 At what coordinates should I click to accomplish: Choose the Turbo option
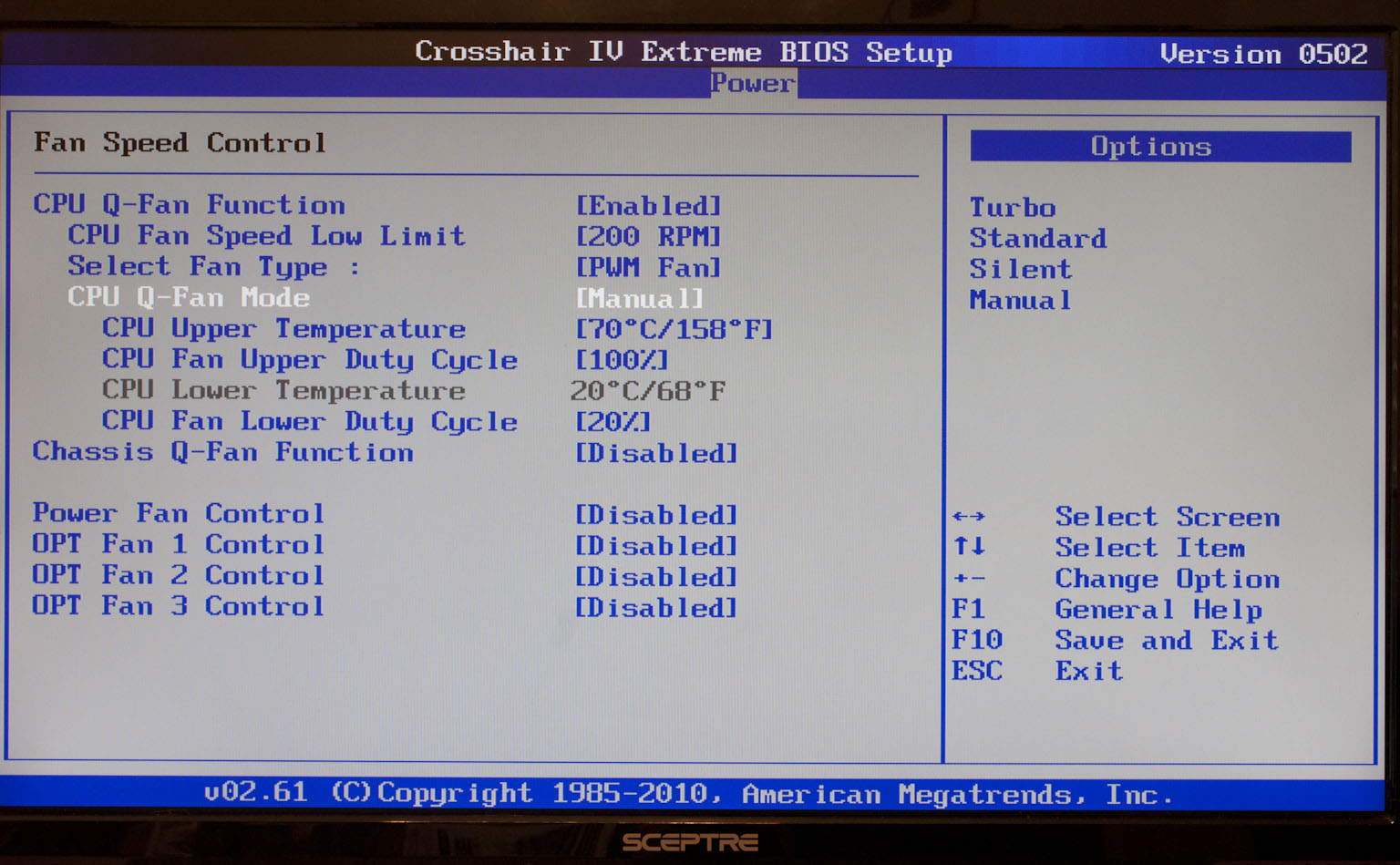click(1013, 208)
